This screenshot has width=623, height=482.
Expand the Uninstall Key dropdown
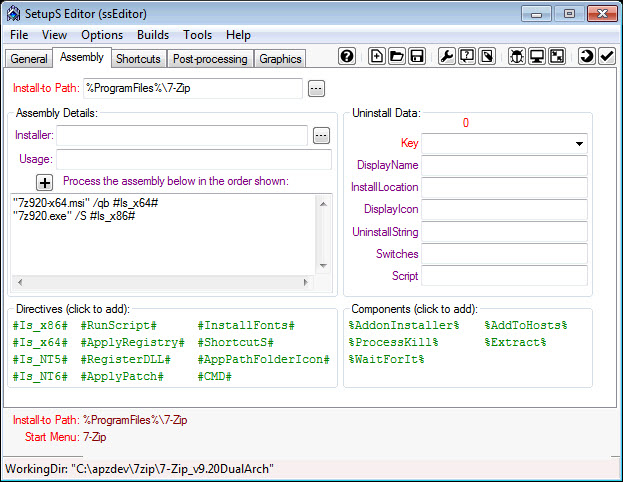[579, 143]
